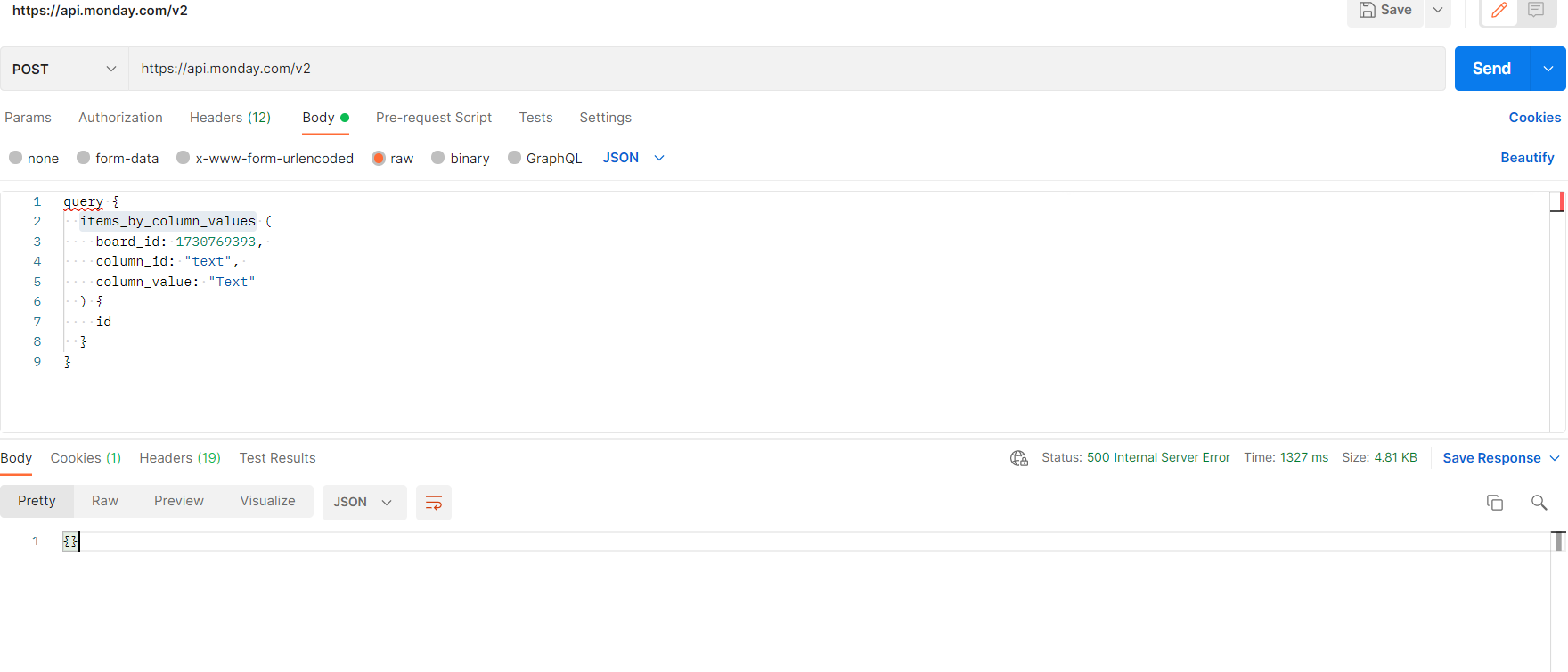Open the Tests tab
1568x672 pixels.
[535, 118]
